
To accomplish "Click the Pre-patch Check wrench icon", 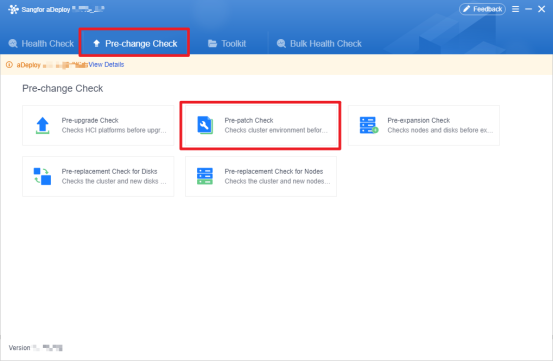I will [x=205, y=125].
